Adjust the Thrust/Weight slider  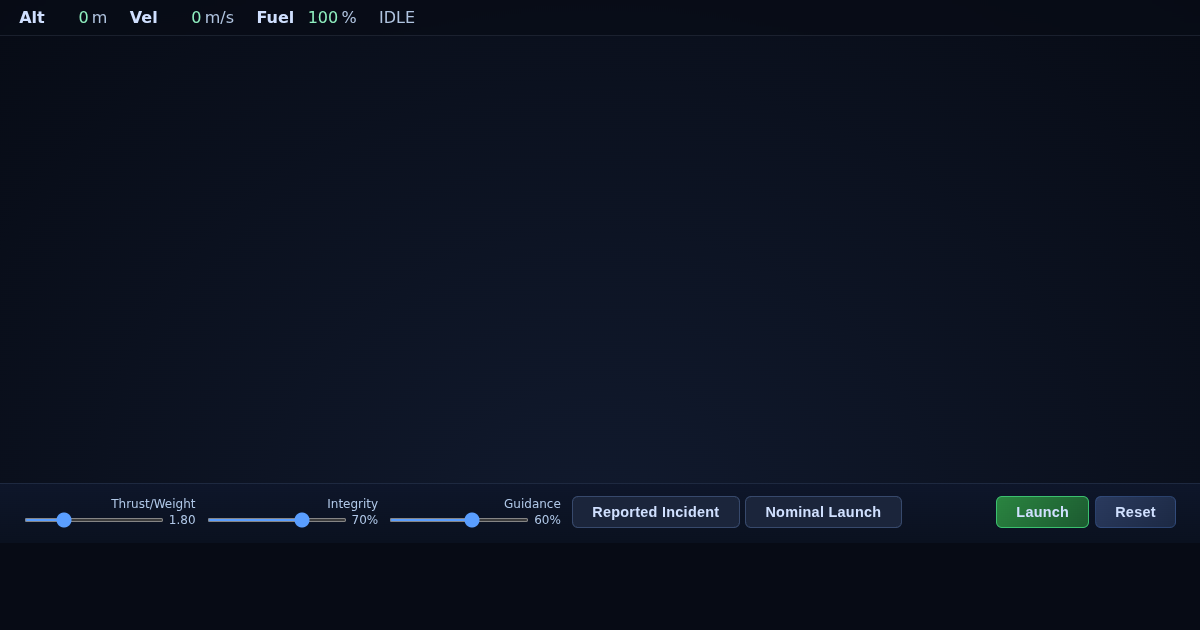[94, 520]
